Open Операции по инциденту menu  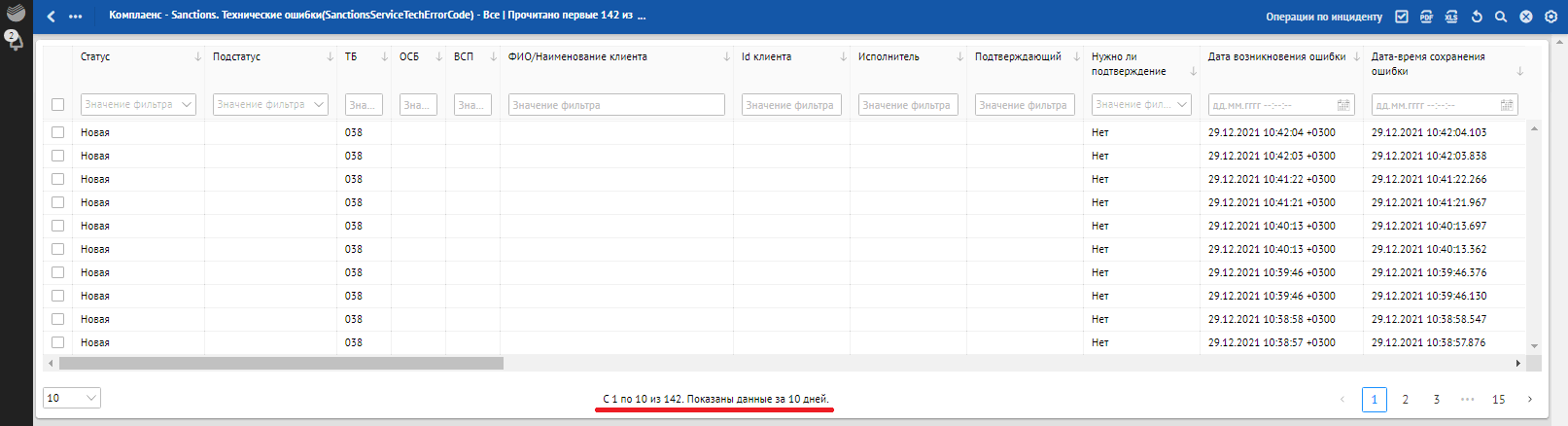pyautogui.click(x=1323, y=17)
